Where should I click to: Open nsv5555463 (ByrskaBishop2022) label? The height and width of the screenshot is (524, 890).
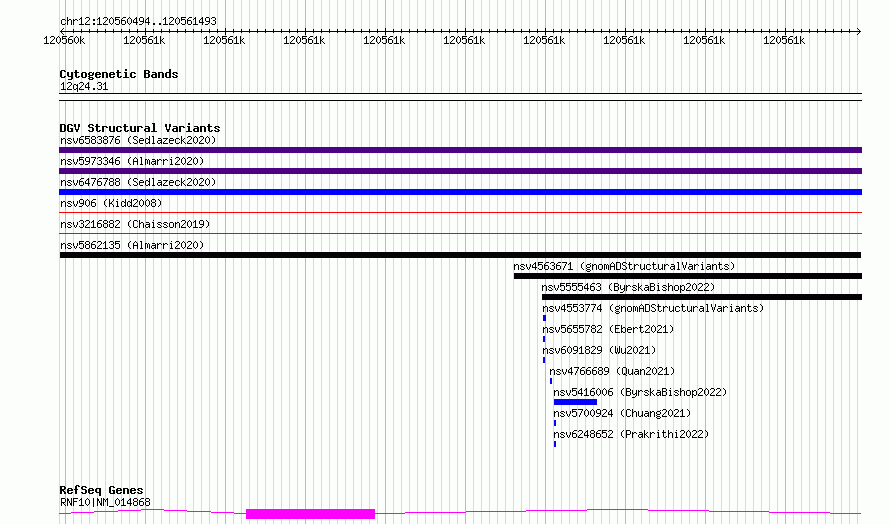point(628,287)
